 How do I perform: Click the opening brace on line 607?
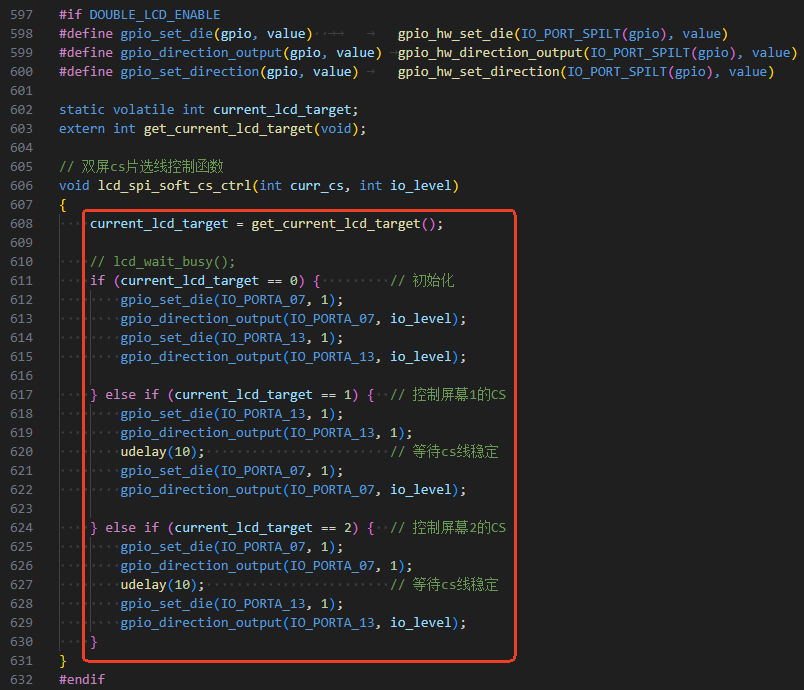click(63, 205)
